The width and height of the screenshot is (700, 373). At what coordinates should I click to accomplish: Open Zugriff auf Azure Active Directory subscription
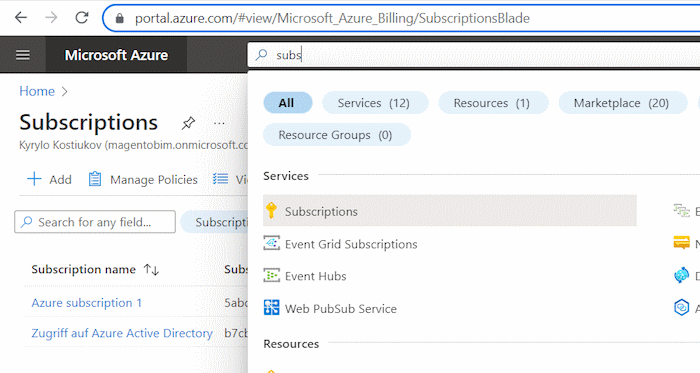coord(122,333)
